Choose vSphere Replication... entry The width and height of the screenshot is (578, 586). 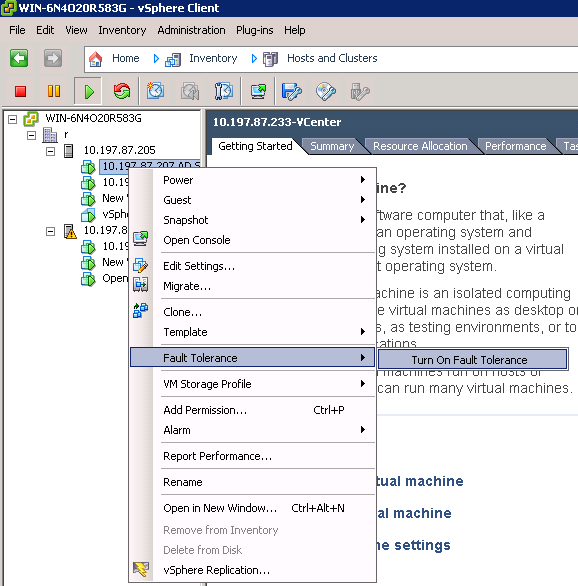253,570
